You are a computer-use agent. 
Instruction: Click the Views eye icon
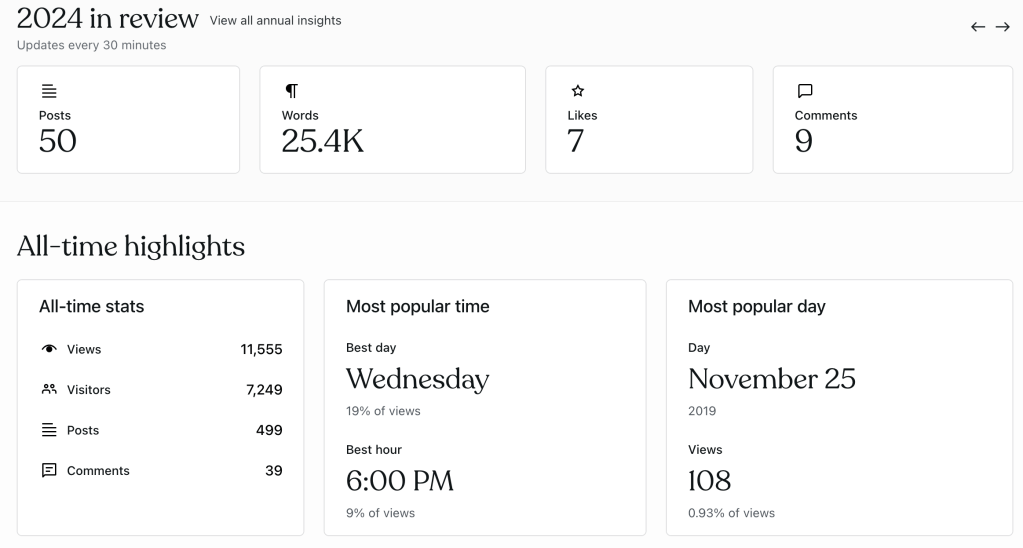(49, 349)
